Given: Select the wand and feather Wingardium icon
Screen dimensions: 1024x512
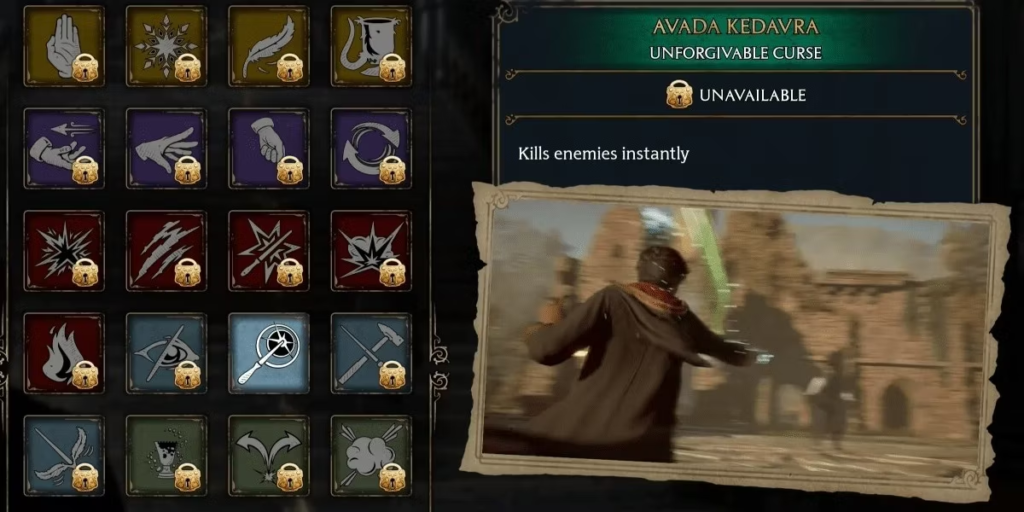Looking at the screenshot, I should 63,456.
